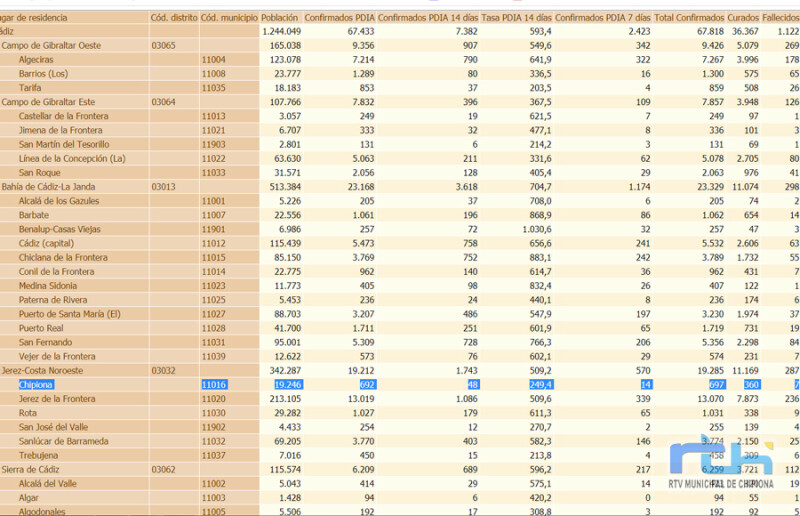Select Jimena de la Frontera row
The width and height of the screenshot is (800, 516).
coord(400,130)
